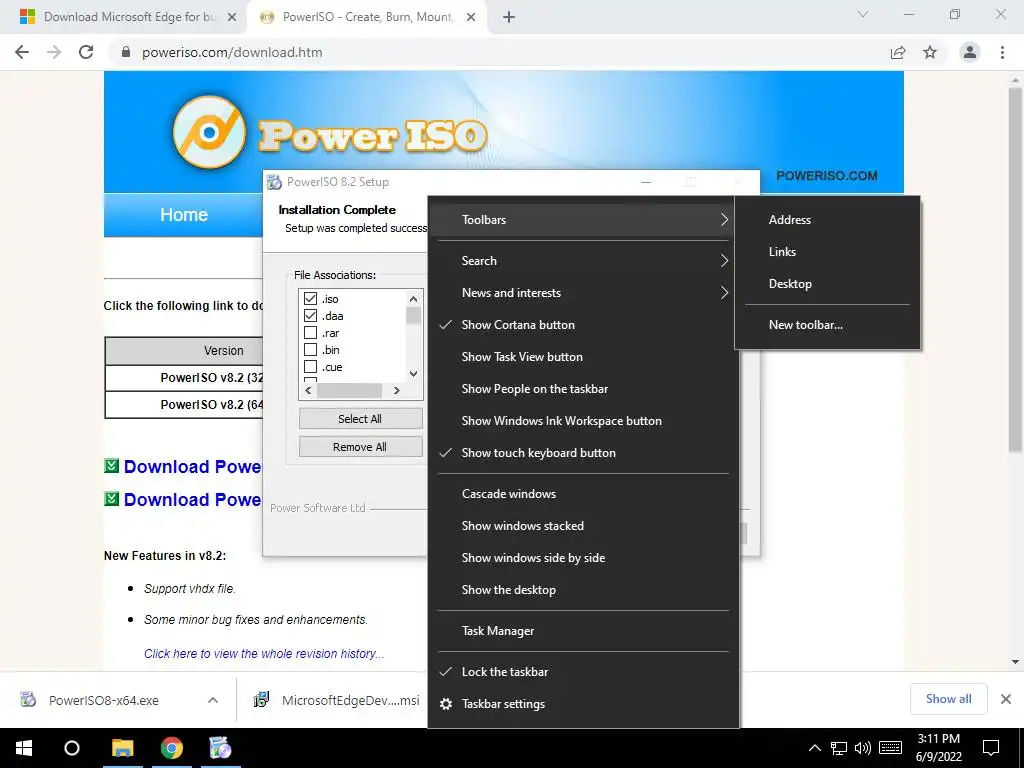Image resolution: width=1024 pixels, height=768 pixels.
Task: Open the revision history link
Action: coord(264,654)
